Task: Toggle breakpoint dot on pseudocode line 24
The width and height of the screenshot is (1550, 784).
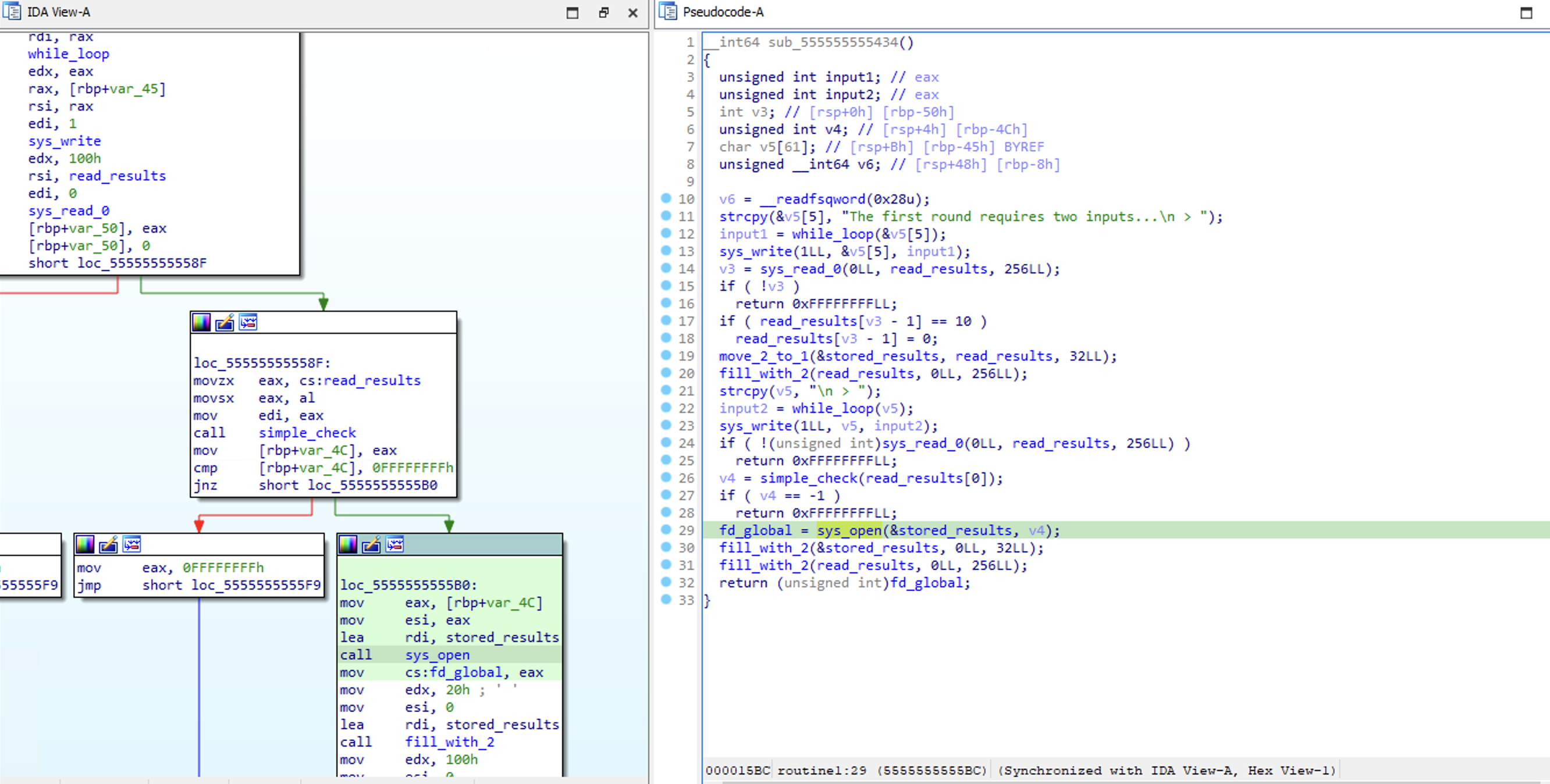Action: point(666,442)
